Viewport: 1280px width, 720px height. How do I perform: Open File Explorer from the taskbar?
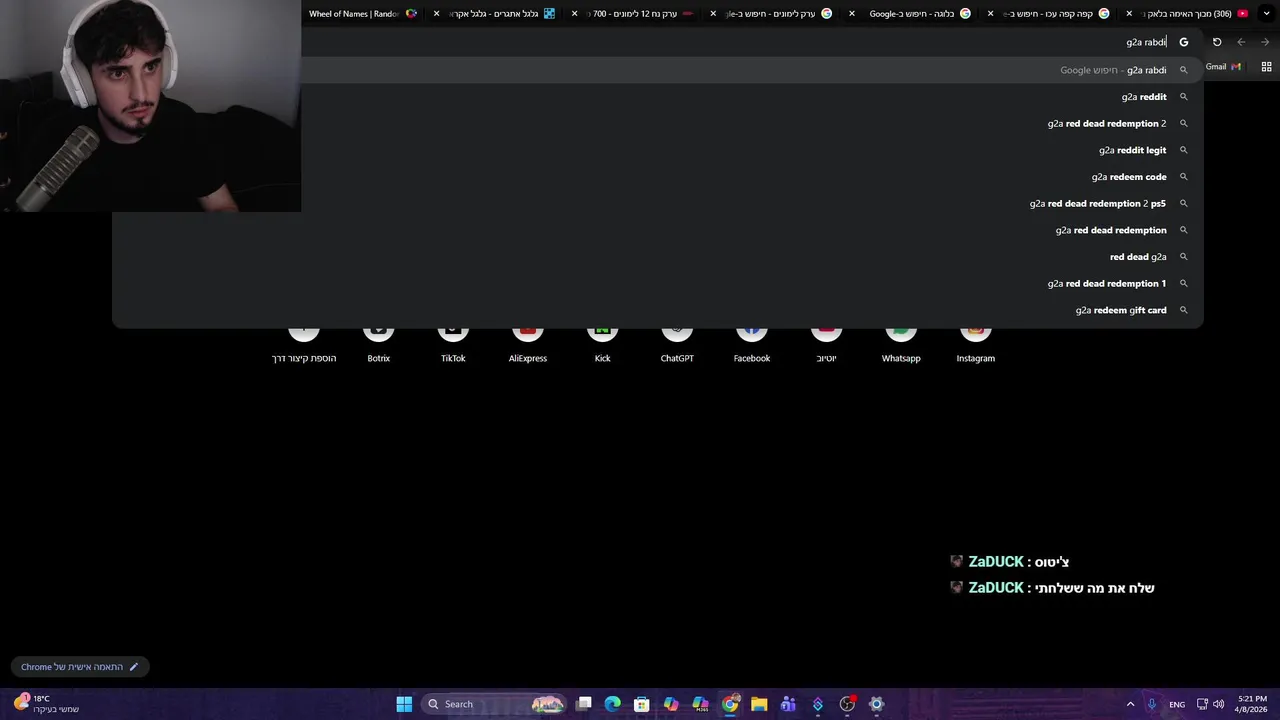(759, 704)
